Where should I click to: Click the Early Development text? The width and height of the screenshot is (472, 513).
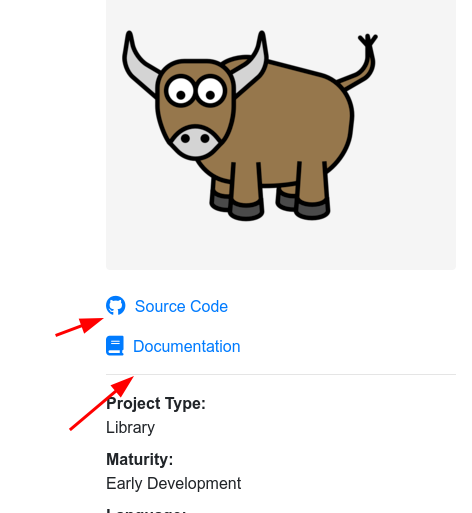click(173, 483)
